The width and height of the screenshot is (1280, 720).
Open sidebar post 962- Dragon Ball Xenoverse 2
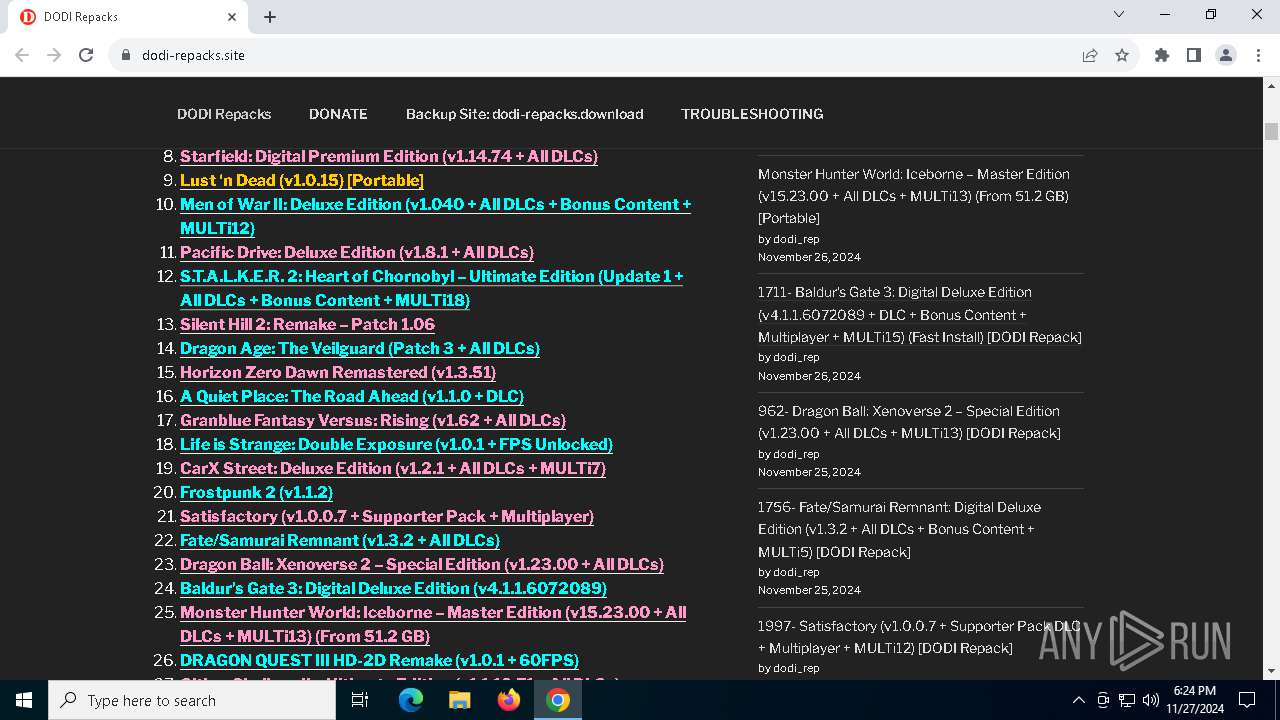[909, 422]
